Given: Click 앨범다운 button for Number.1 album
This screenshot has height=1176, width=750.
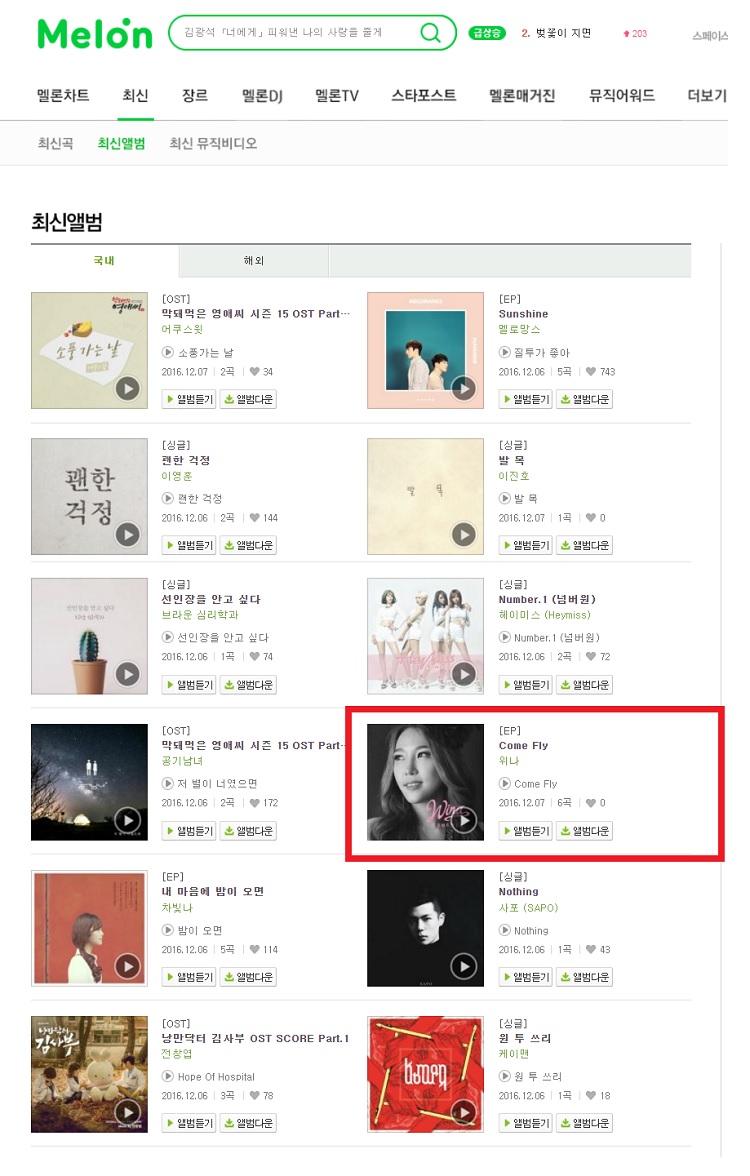Looking at the screenshot, I should coord(585,685).
